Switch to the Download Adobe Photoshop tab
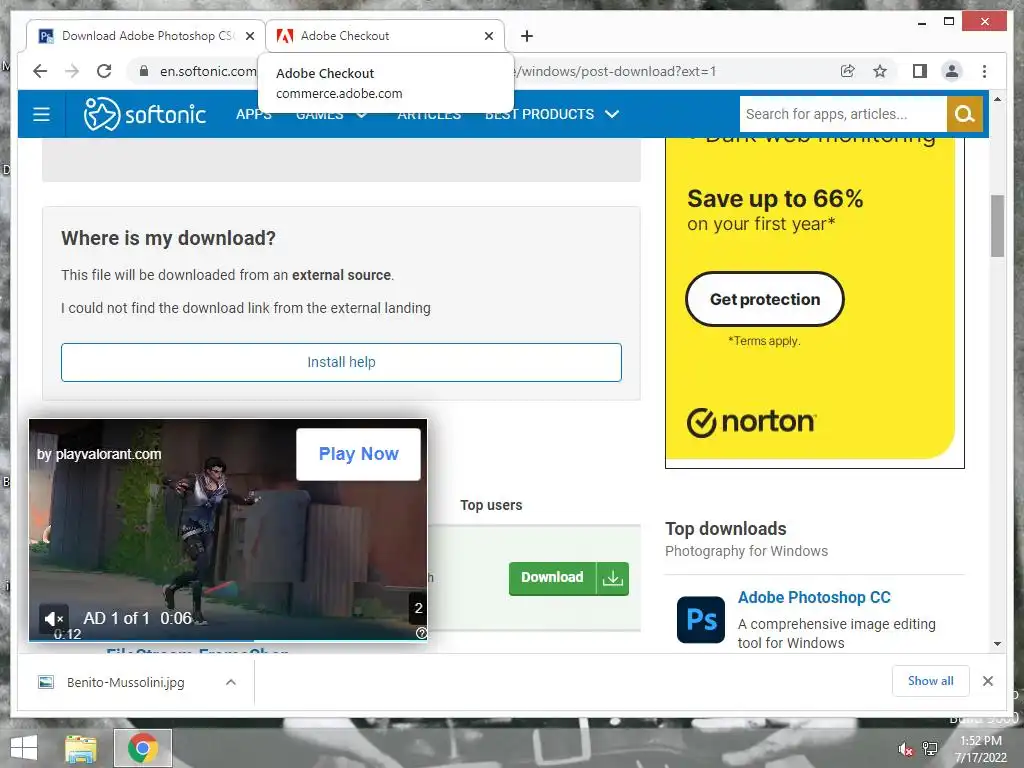 pyautogui.click(x=145, y=36)
